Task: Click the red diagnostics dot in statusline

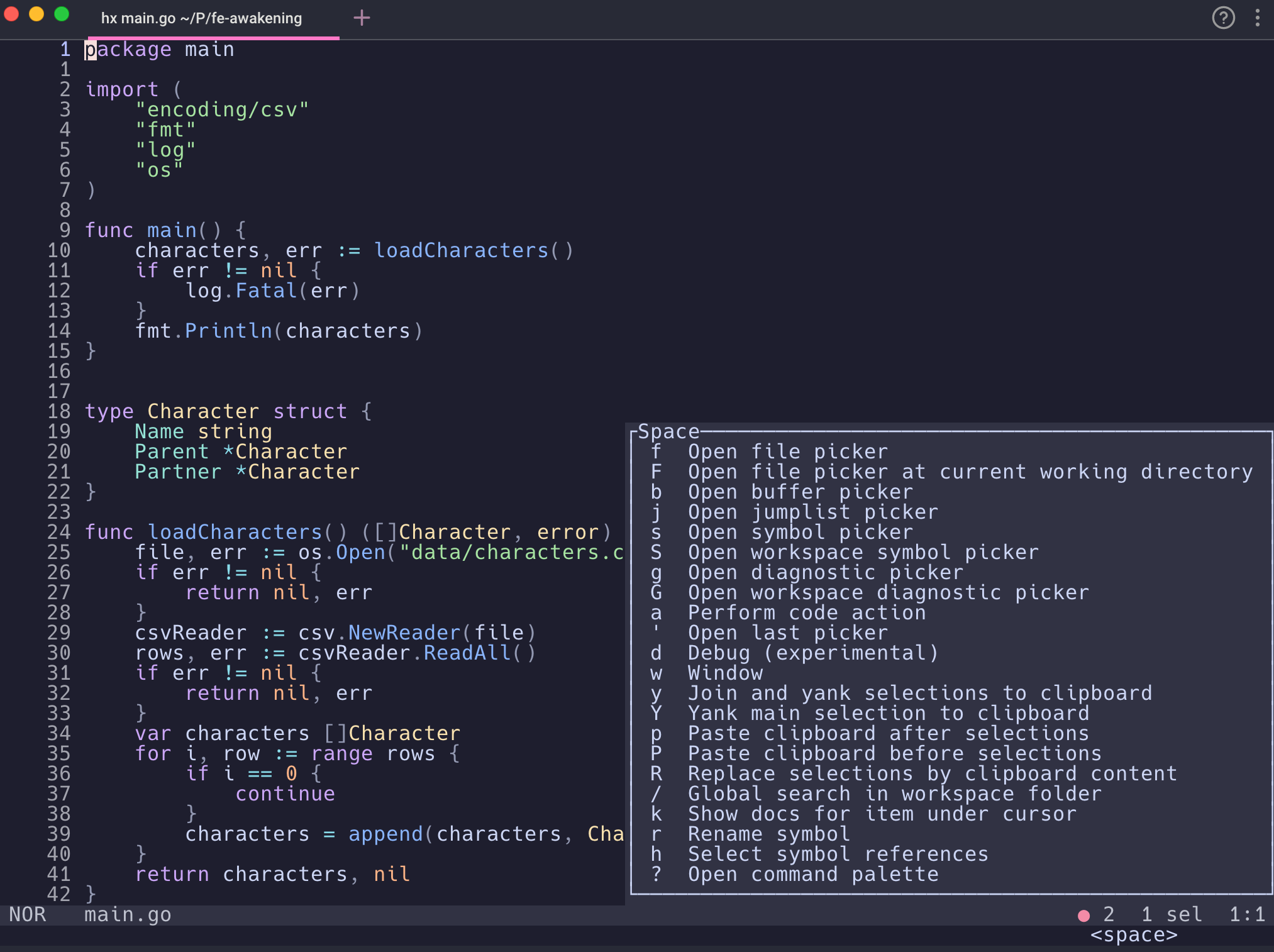Action: [x=1083, y=916]
